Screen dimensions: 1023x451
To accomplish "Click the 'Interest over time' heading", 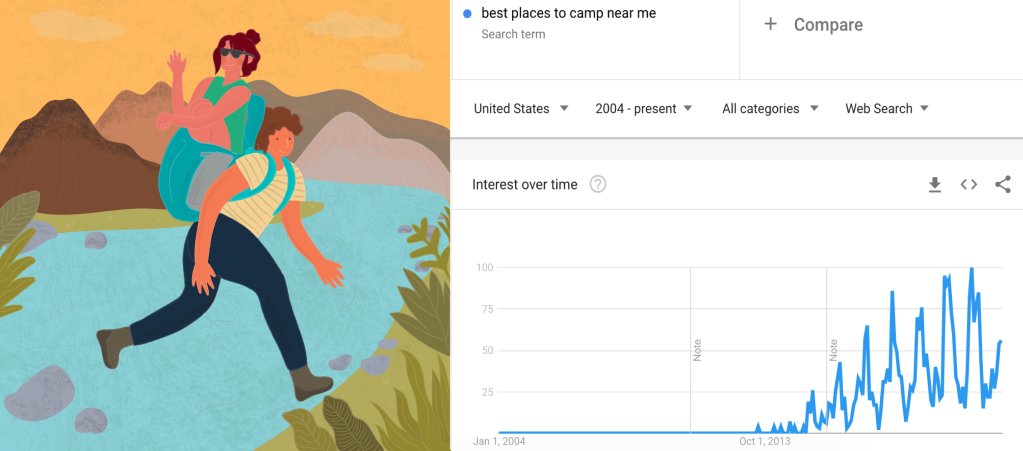I will 524,184.
